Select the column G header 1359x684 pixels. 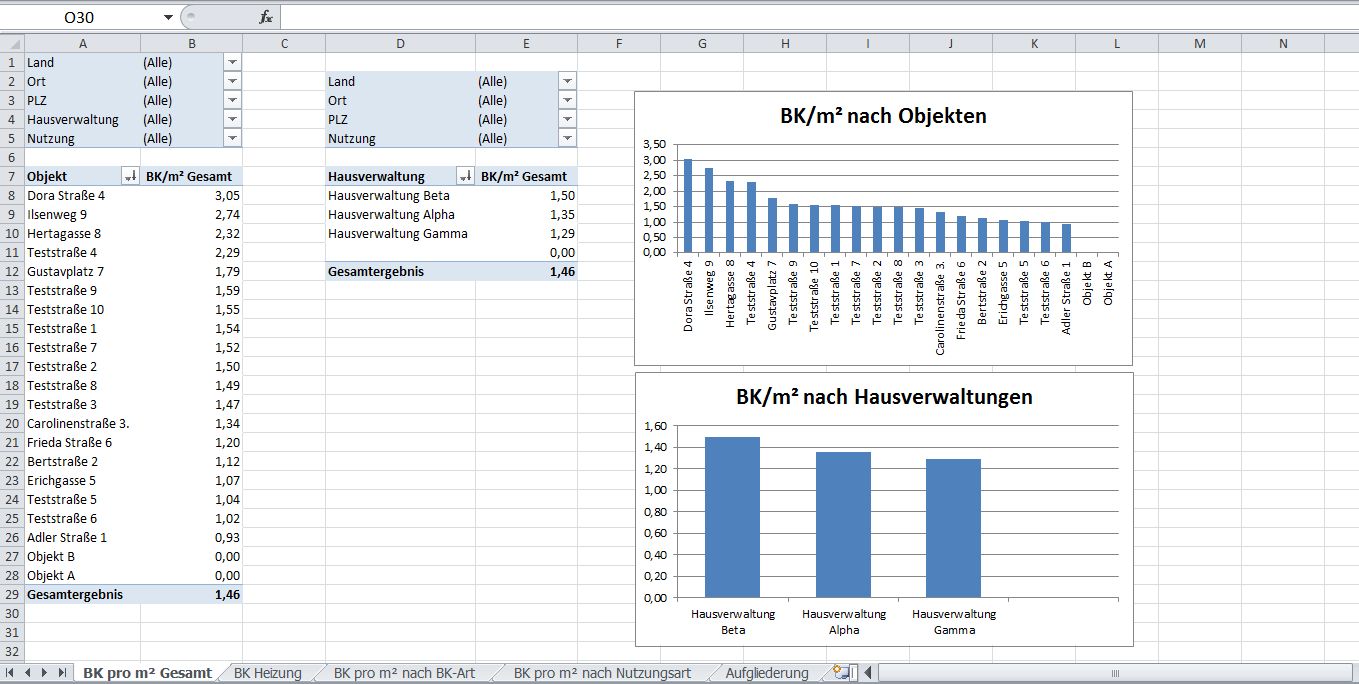702,44
